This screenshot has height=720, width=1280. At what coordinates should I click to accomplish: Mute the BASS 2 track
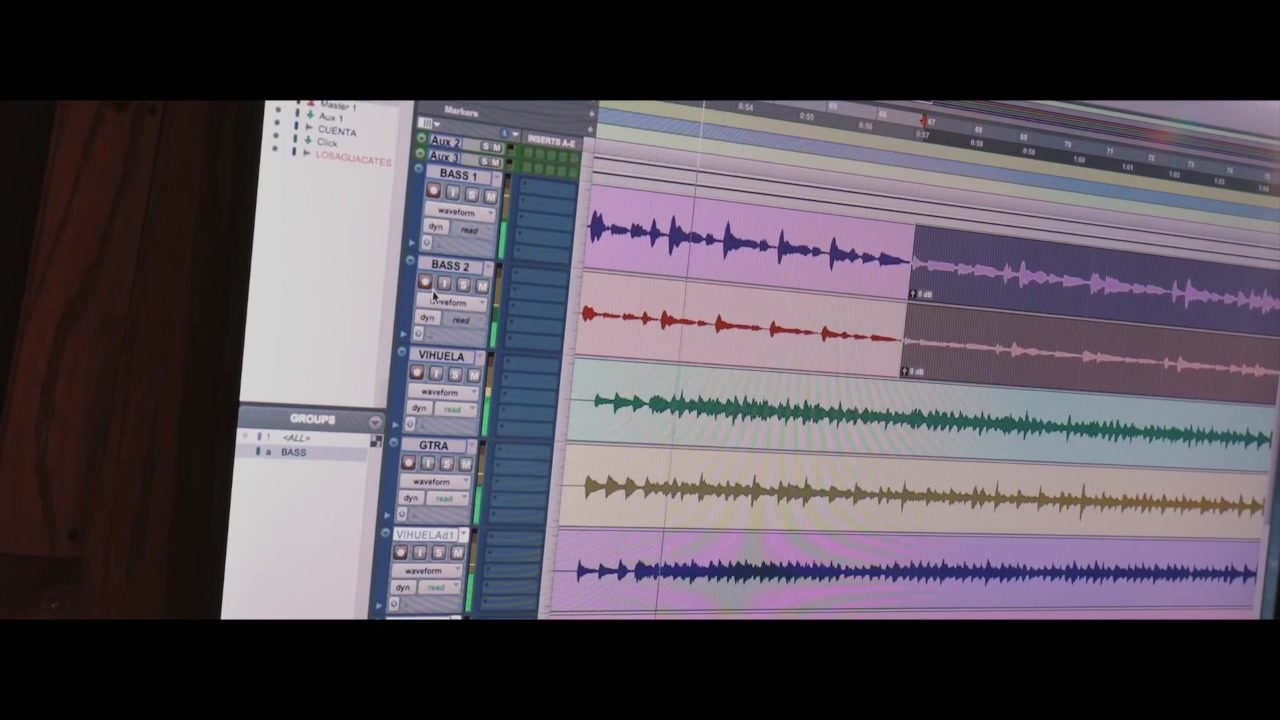point(481,286)
